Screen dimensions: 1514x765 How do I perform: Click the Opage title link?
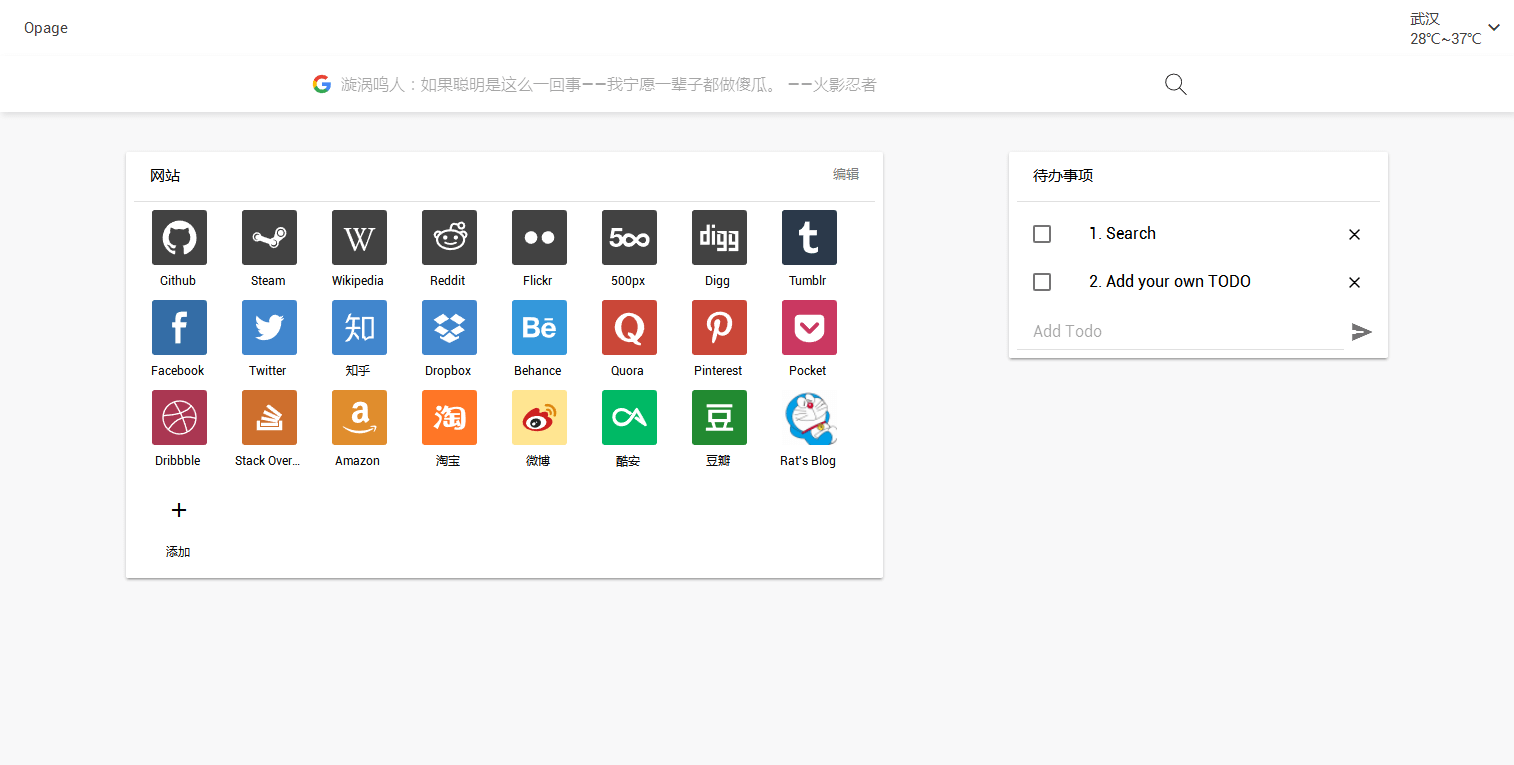click(x=46, y=28)
